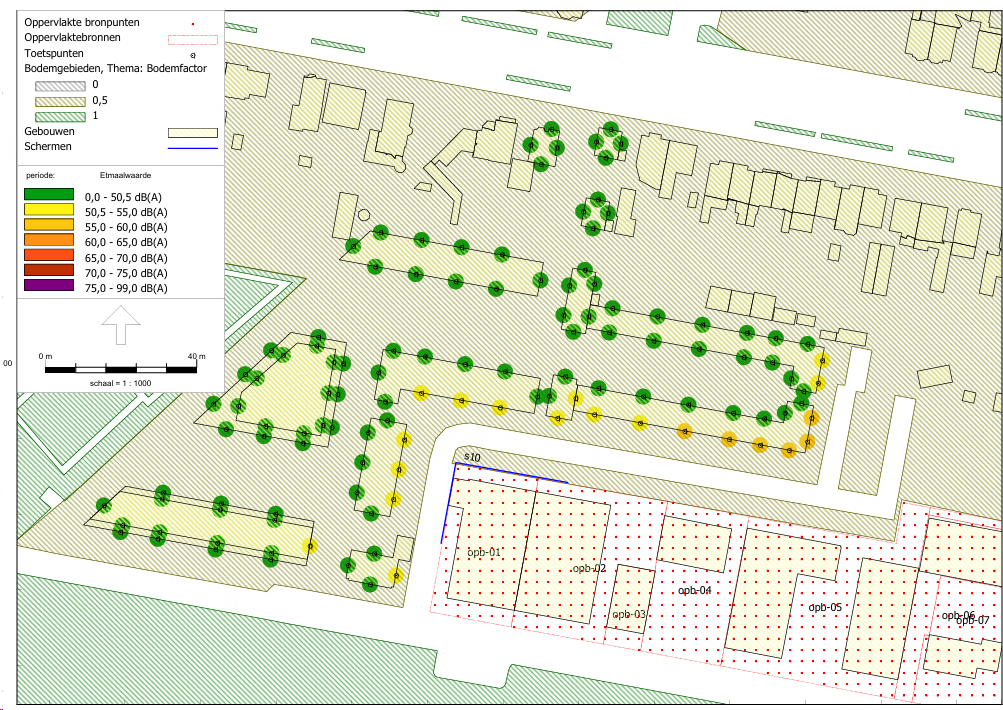Image resolution: width=1003 pixels, height=710 pixels.
Task: Click the "s10" screen label on map
Action: (472, 457)
